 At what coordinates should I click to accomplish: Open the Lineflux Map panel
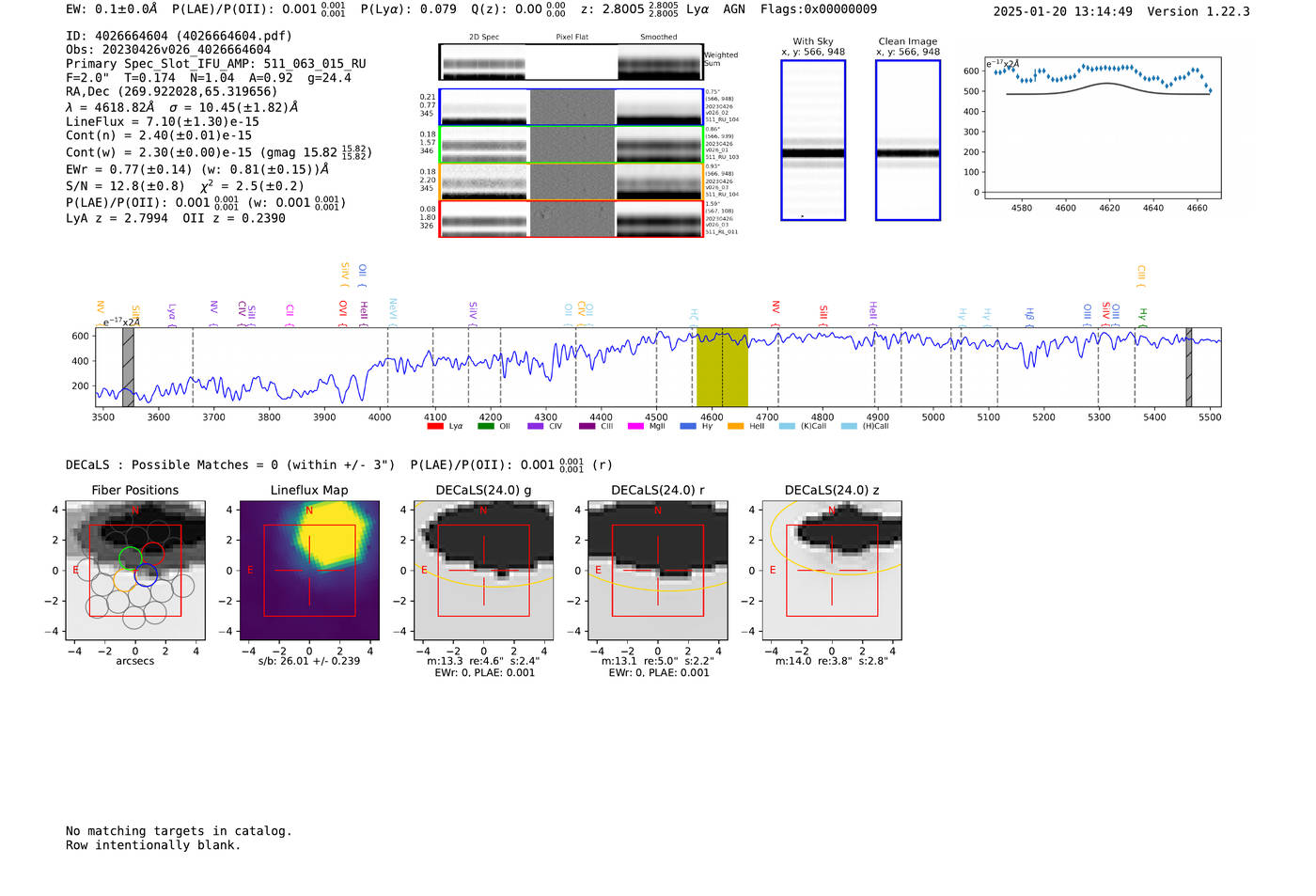[x=309, y=571]
